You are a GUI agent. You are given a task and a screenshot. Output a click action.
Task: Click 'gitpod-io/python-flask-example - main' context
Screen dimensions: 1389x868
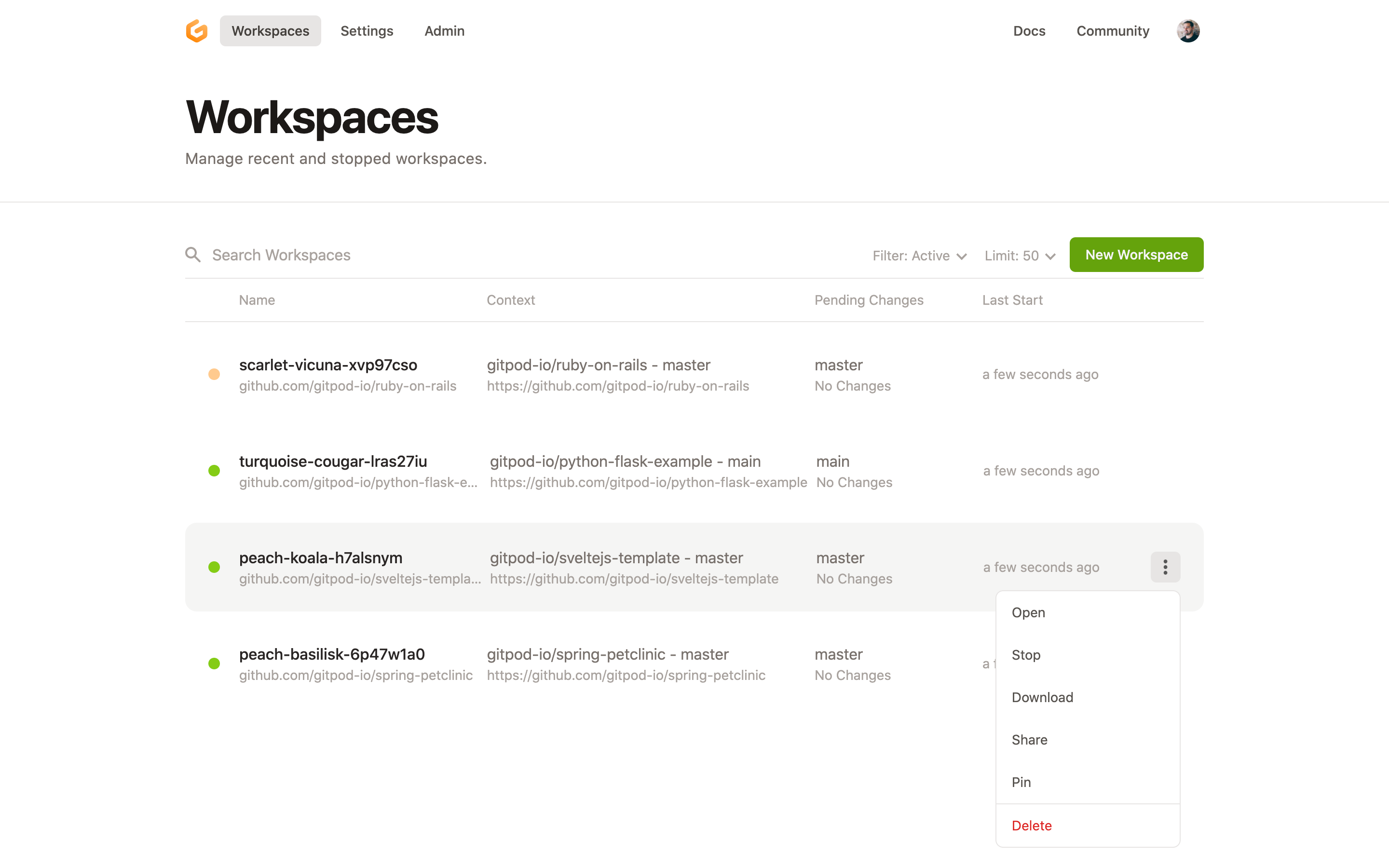pos(625,461)
